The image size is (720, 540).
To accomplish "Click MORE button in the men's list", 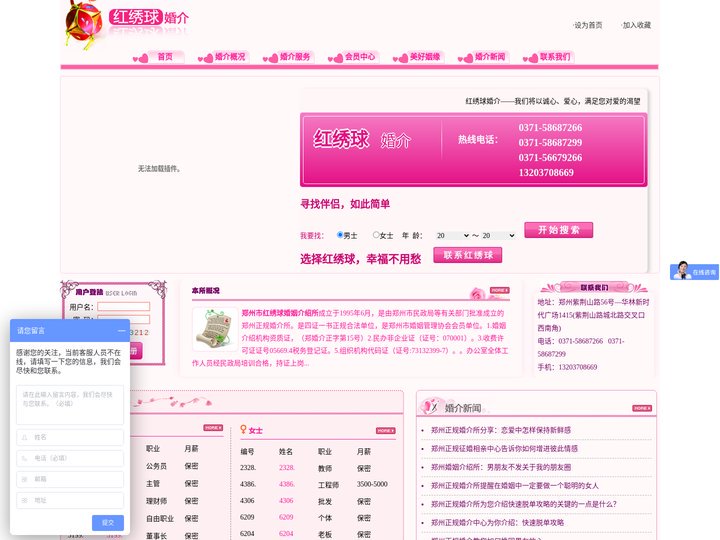I will pos(213,428).
